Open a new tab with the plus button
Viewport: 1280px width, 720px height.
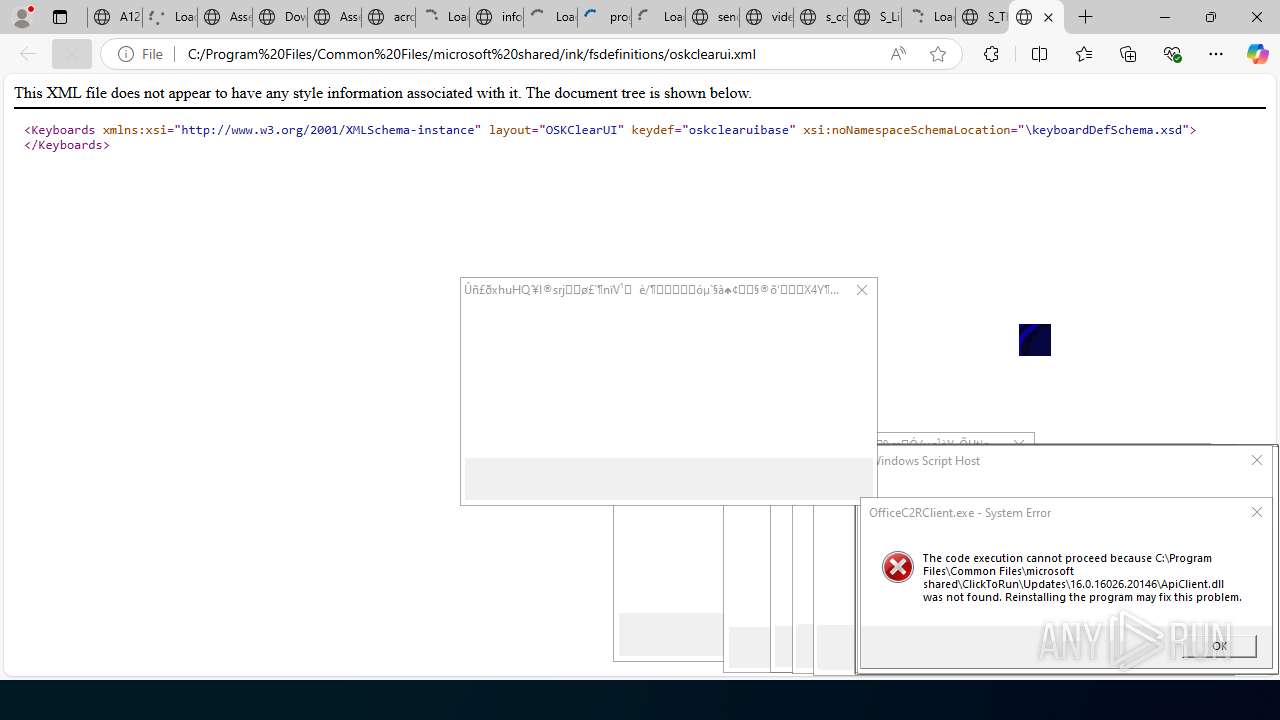[1086, 17]
